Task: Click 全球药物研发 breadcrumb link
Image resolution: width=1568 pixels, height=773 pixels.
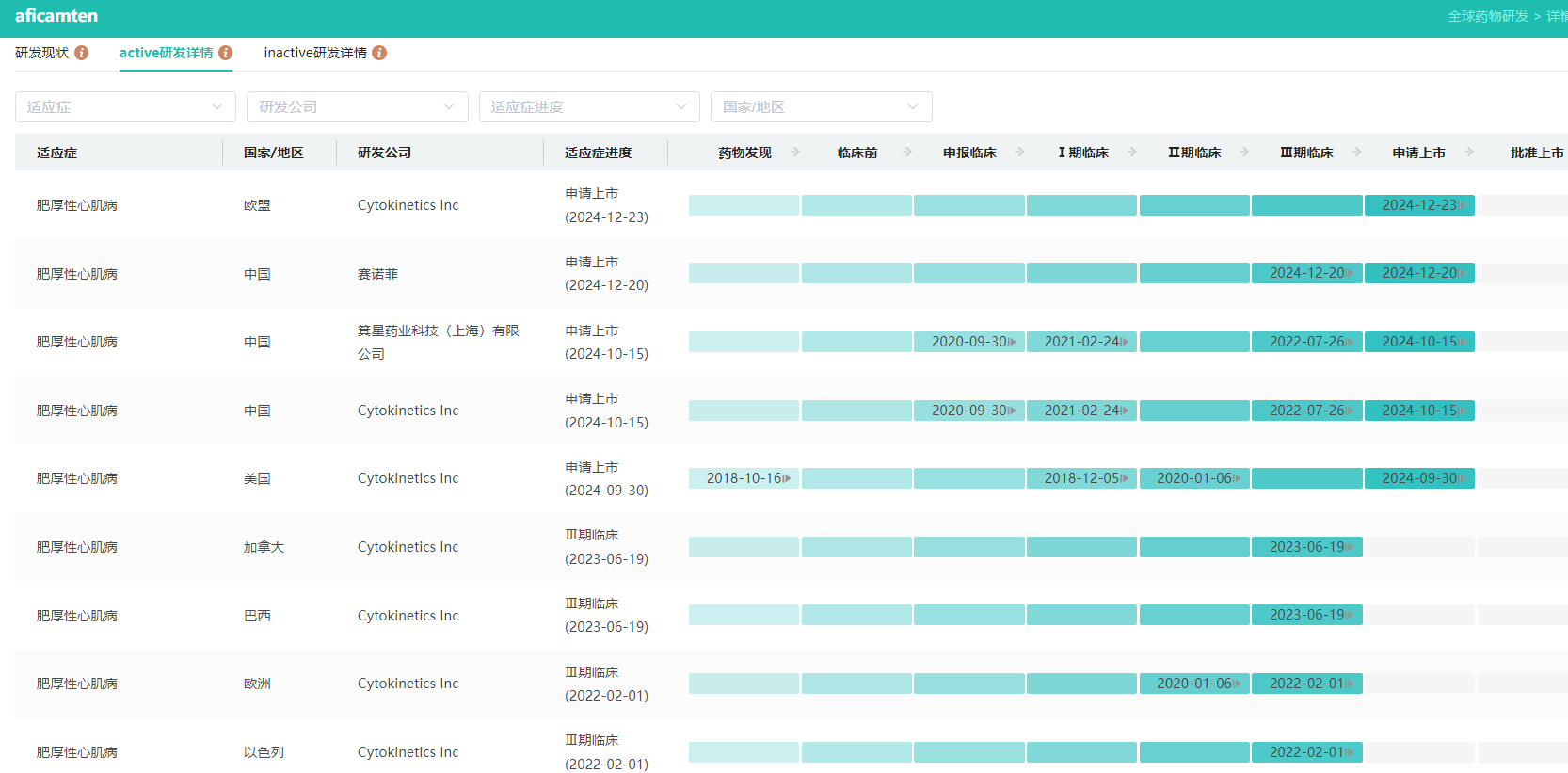Action: tap(1487, 16)
